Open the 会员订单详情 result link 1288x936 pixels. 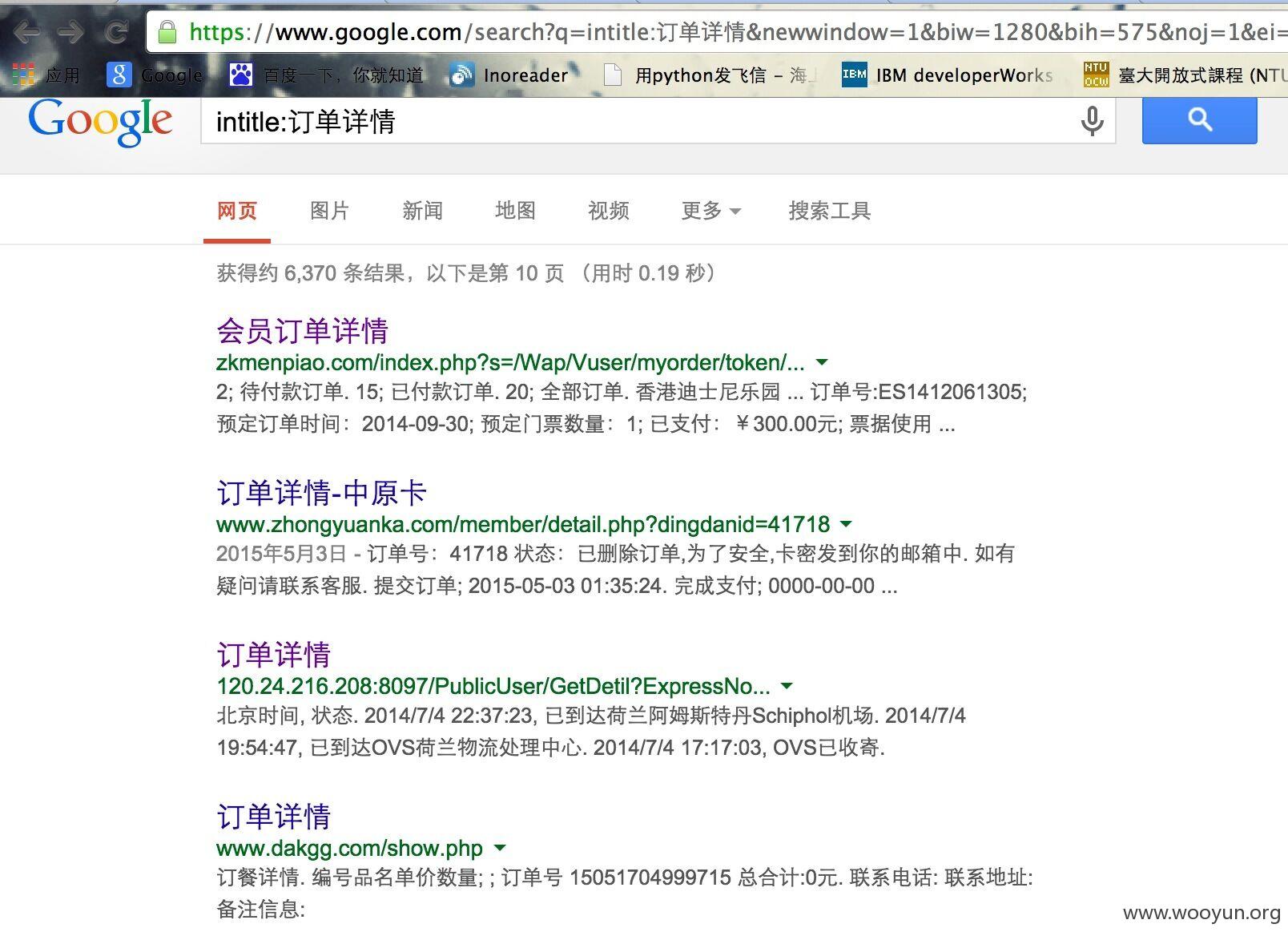tap(302, 331)
